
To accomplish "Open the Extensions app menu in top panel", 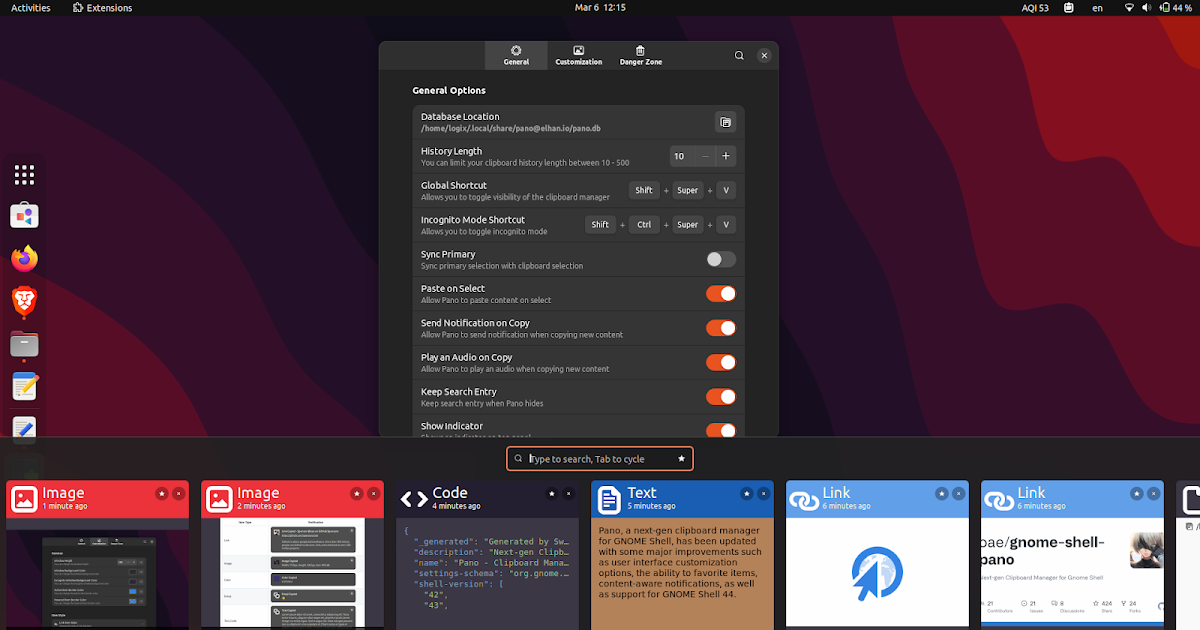I will coord(103,7).
